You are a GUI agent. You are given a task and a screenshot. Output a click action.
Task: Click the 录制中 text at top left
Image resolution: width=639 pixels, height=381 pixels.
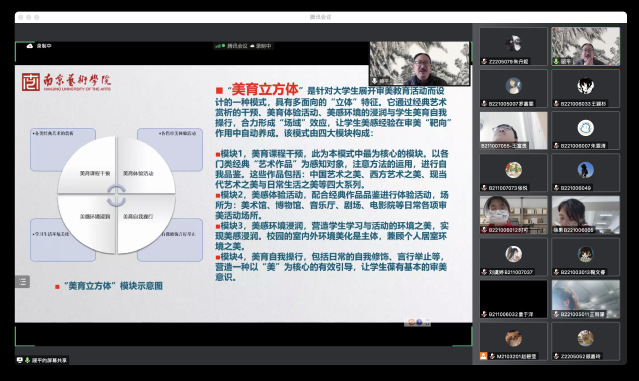point(44,46)
